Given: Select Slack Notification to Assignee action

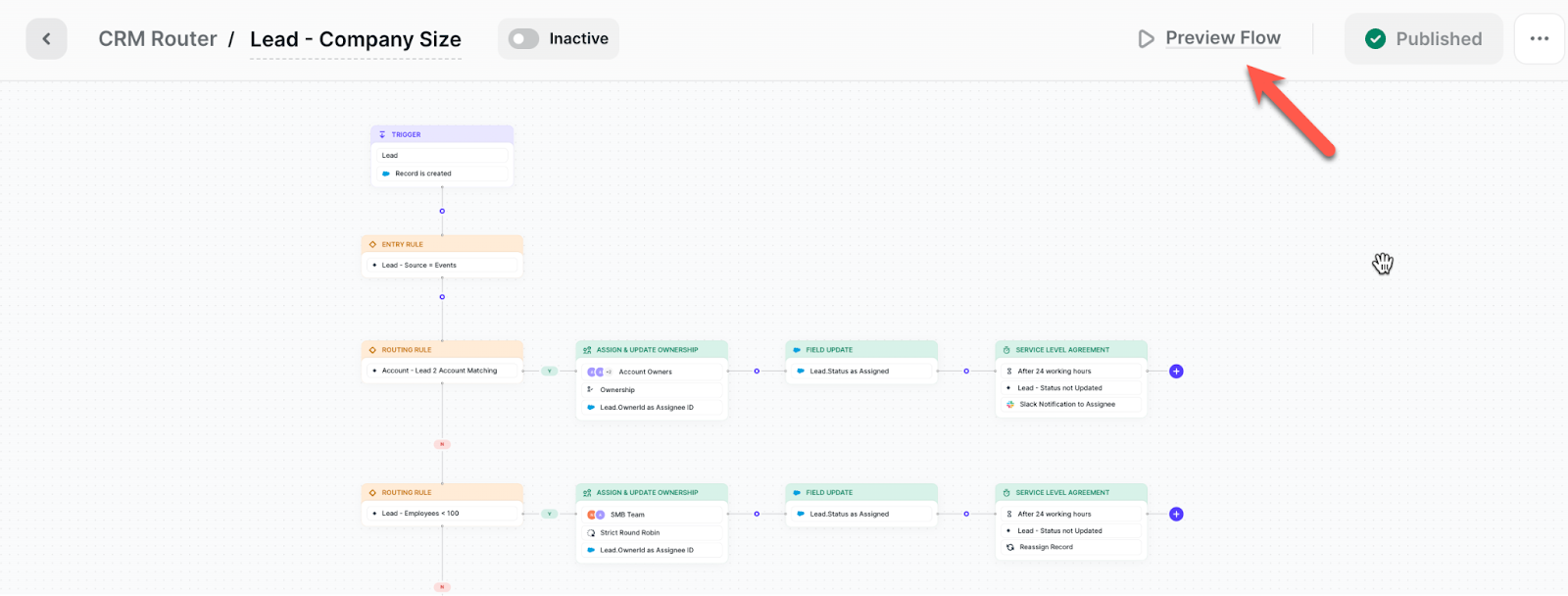Looking at the screenshot, I should pyautogui.click(x=1070, y=404).
